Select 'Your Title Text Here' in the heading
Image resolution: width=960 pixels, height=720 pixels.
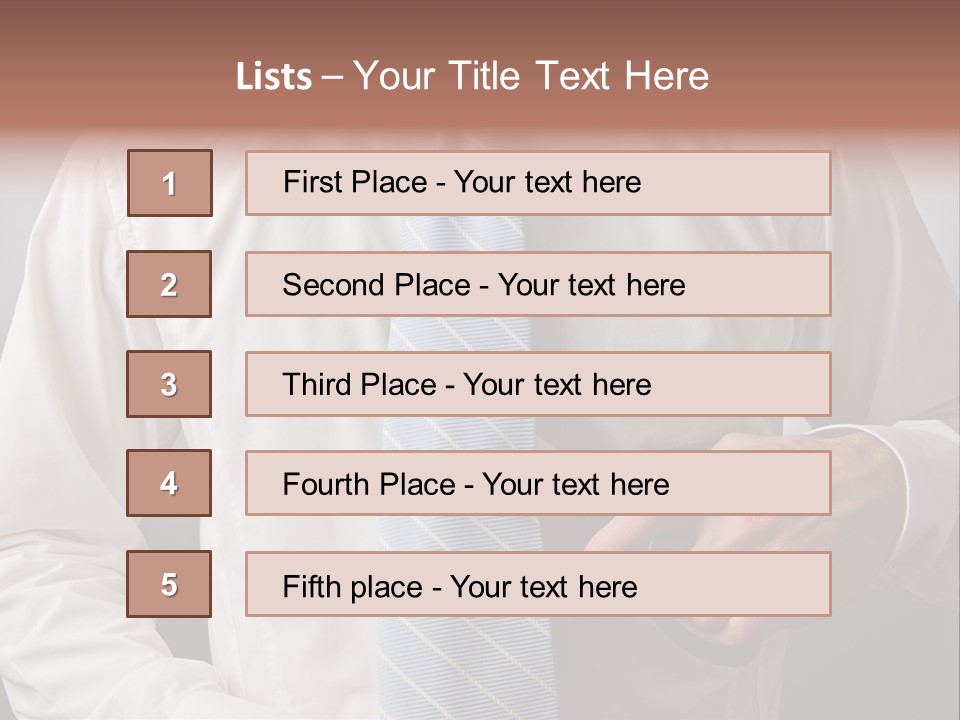[x=531, y=76]
